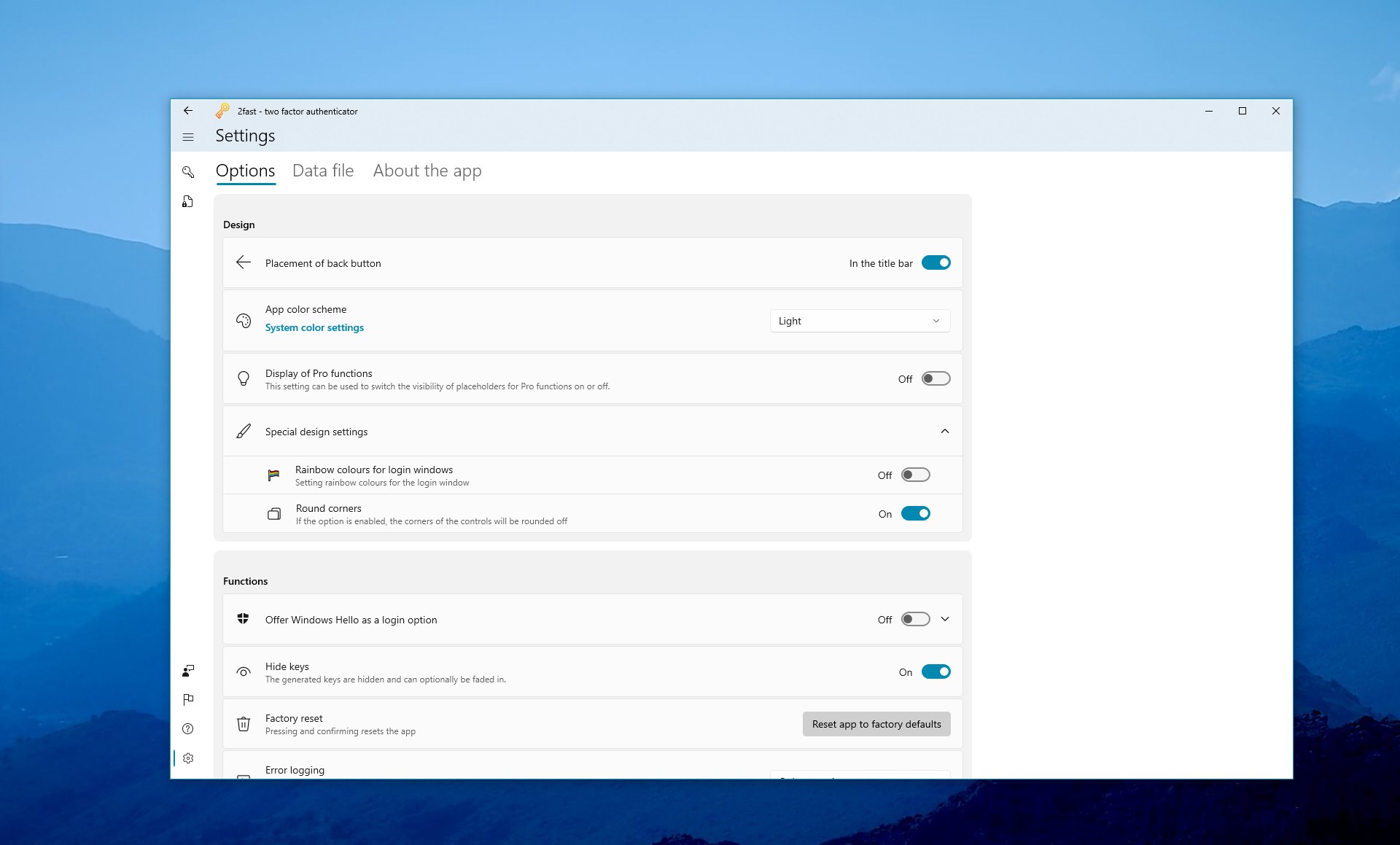The height and width of the screenshot is (845, 1400).
Task: Select the flag icon for what's new
Action: coord(188,699)
